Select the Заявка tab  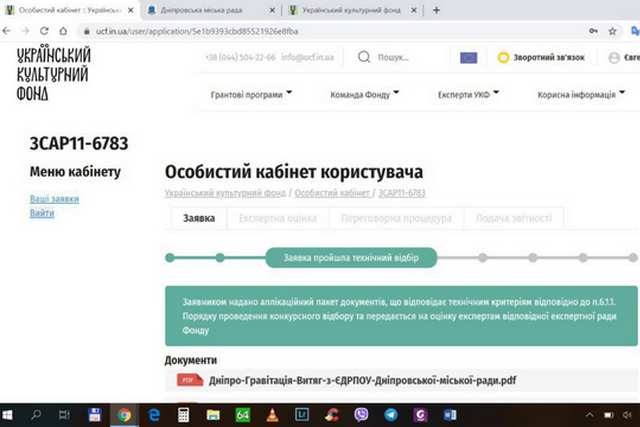(x=199, y=218)
